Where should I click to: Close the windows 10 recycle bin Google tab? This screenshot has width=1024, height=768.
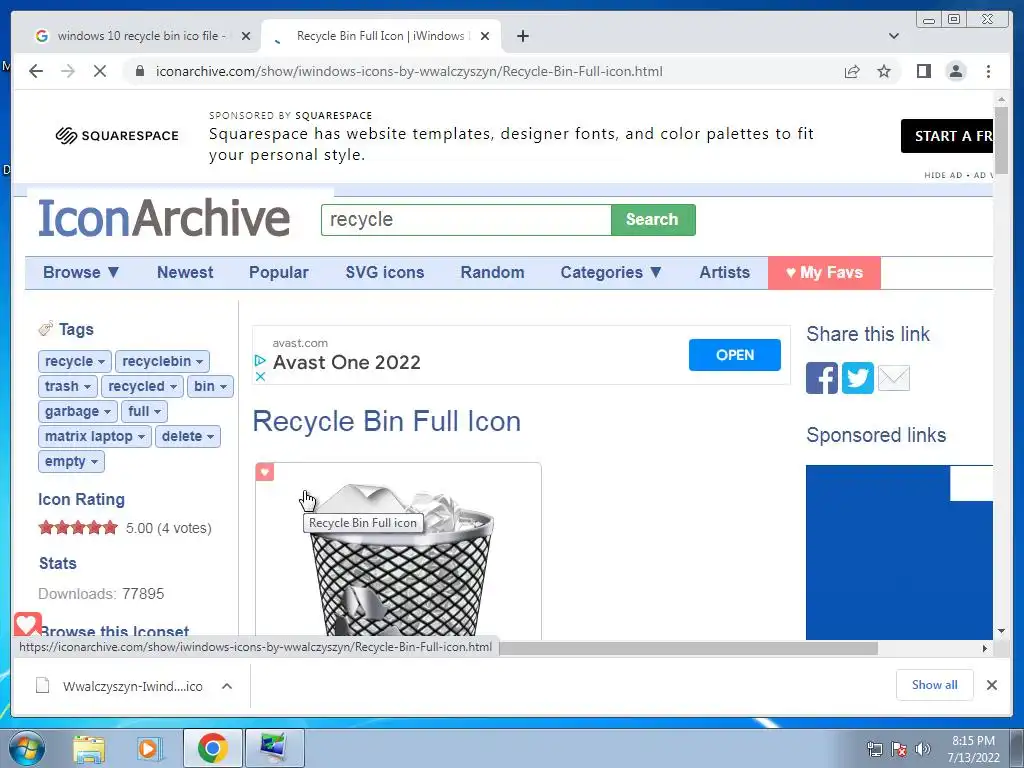(246, 36)
